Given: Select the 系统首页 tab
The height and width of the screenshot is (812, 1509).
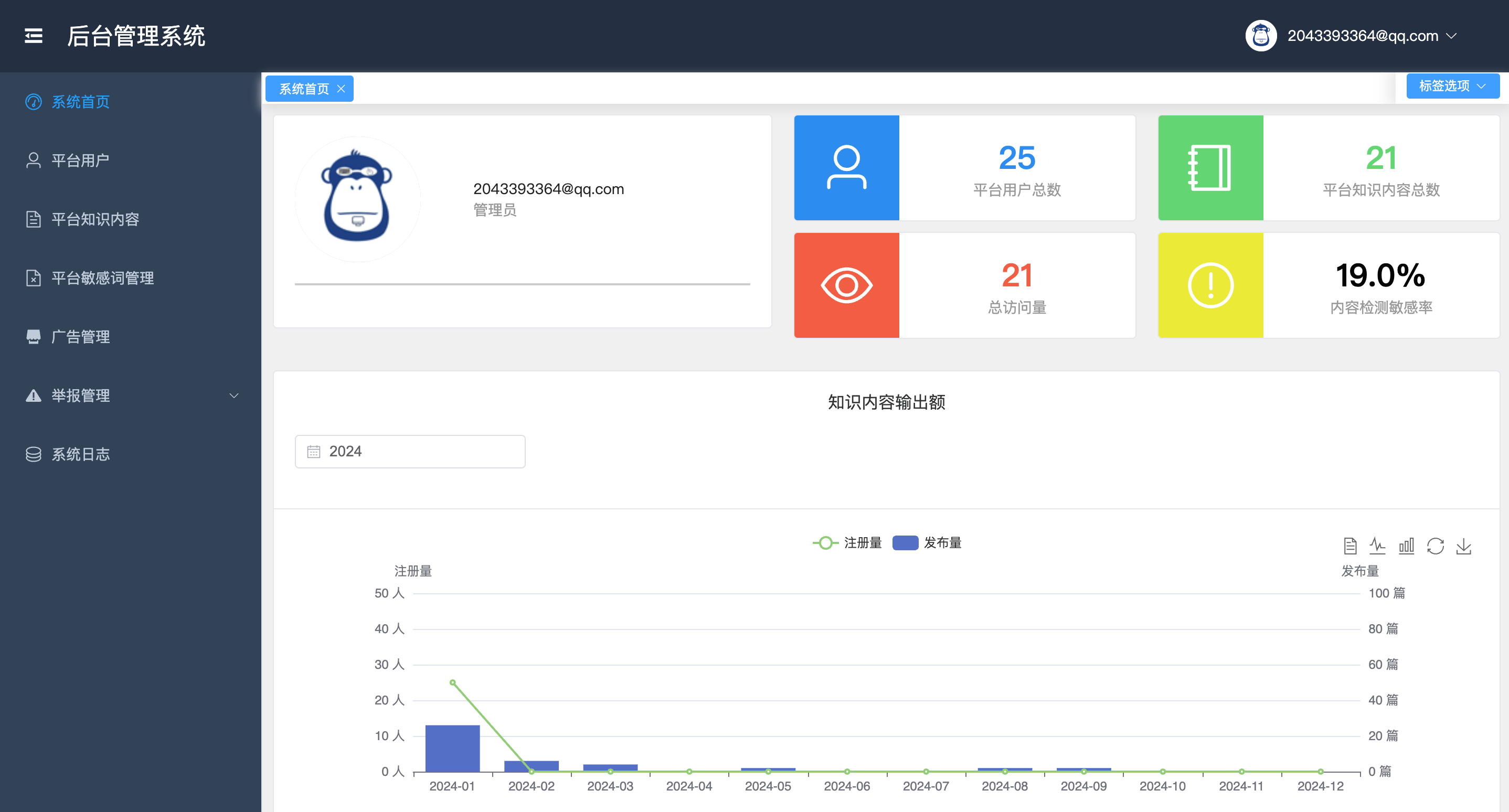Looking at the screenshot, I should pos(303,89).
